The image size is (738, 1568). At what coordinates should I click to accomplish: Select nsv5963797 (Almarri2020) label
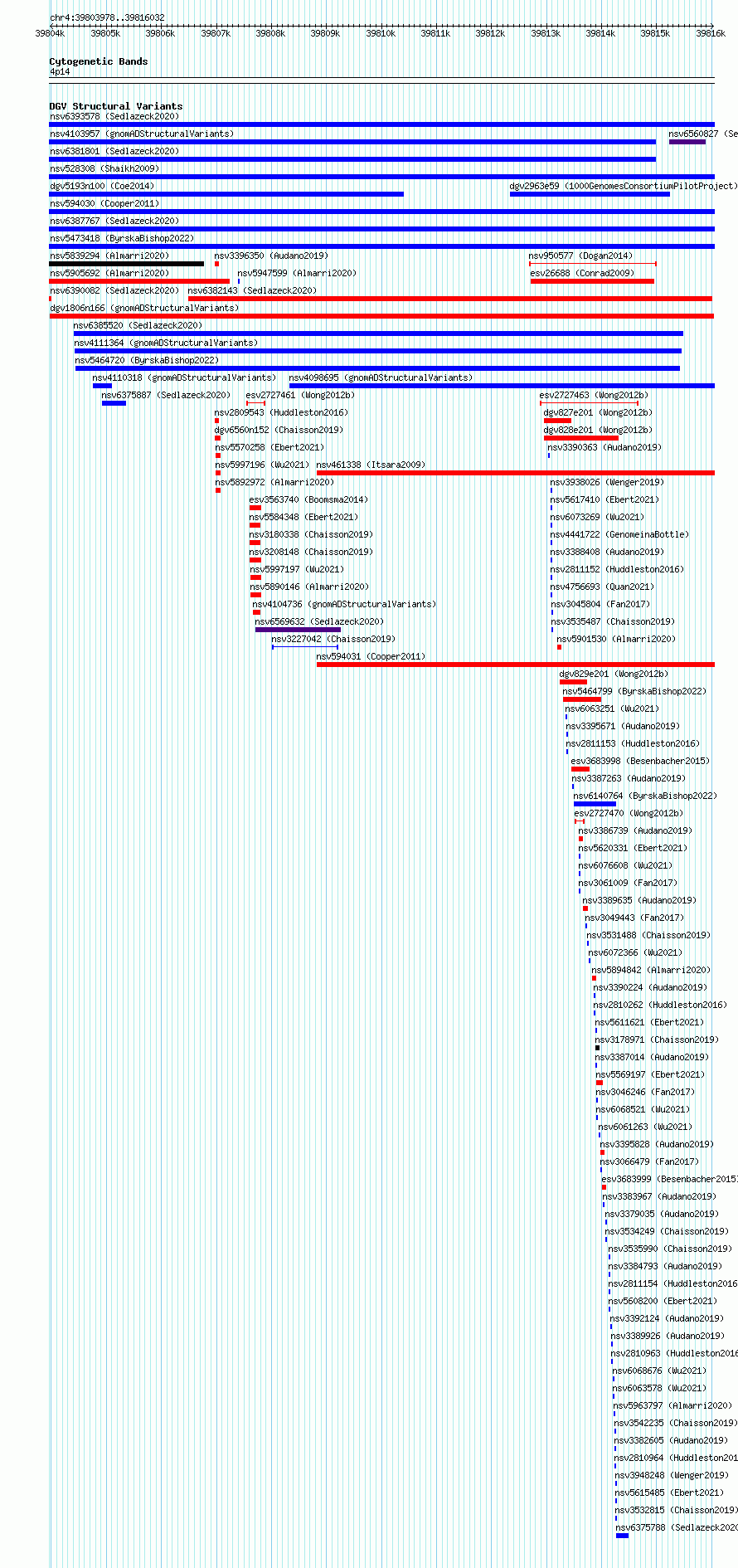click(x=672, y=1405)
